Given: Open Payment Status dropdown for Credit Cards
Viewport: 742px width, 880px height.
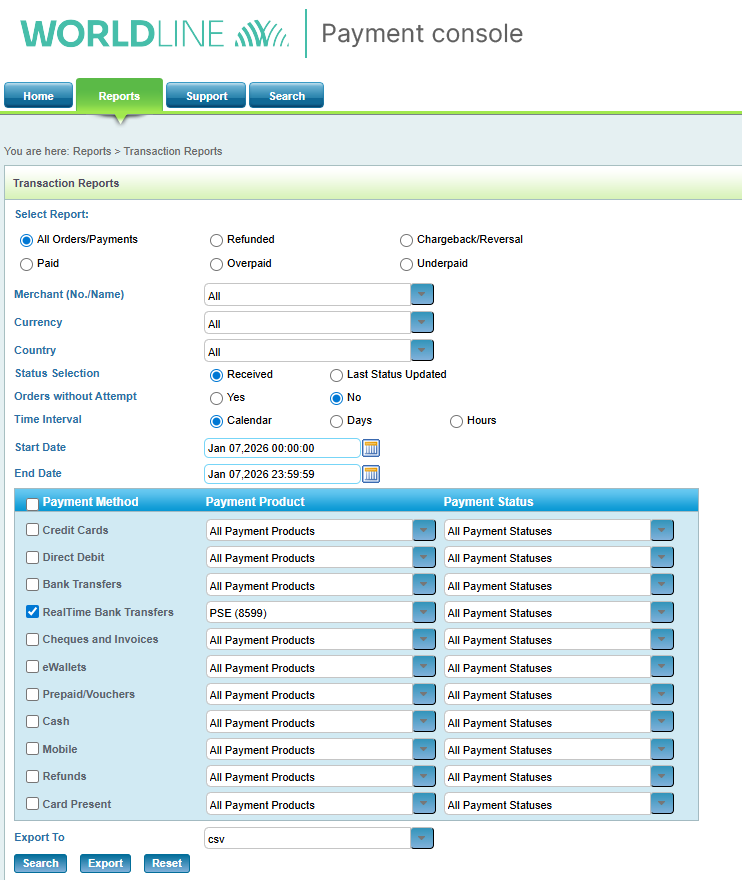Looking at the screenshot, I should pyautogui.click(x=662, y=531).
